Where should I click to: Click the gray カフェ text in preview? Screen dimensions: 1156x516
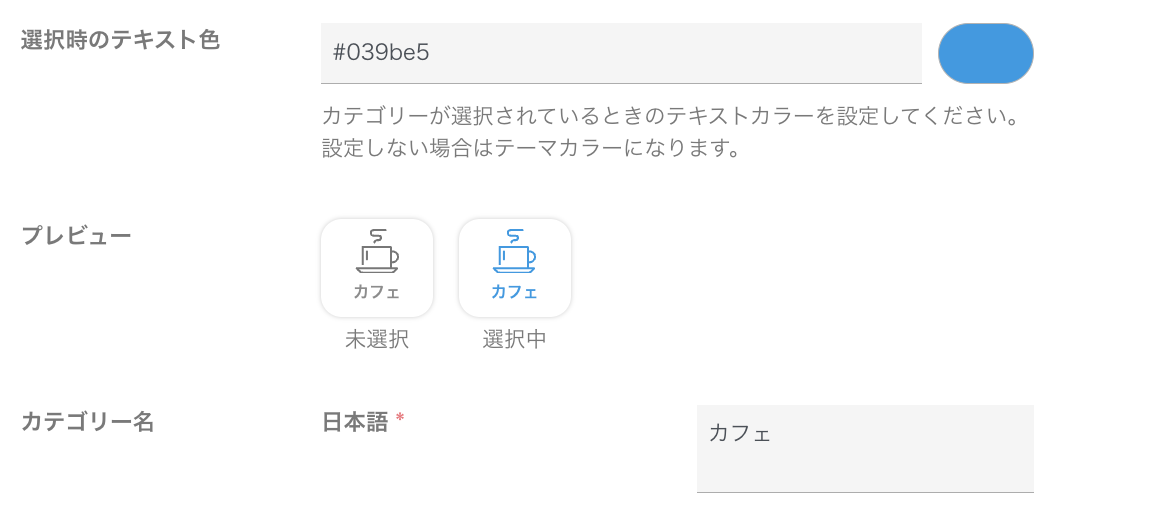(x=377, y=292)
